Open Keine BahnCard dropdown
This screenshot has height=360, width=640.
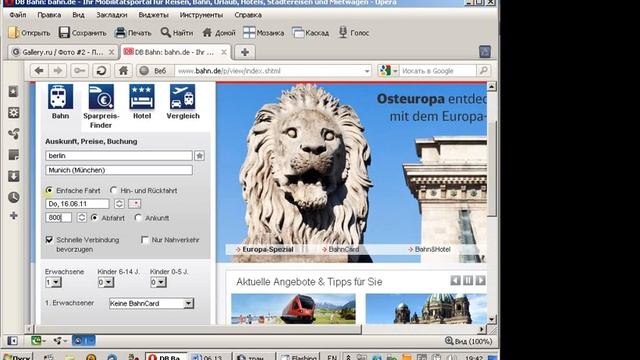151,303
